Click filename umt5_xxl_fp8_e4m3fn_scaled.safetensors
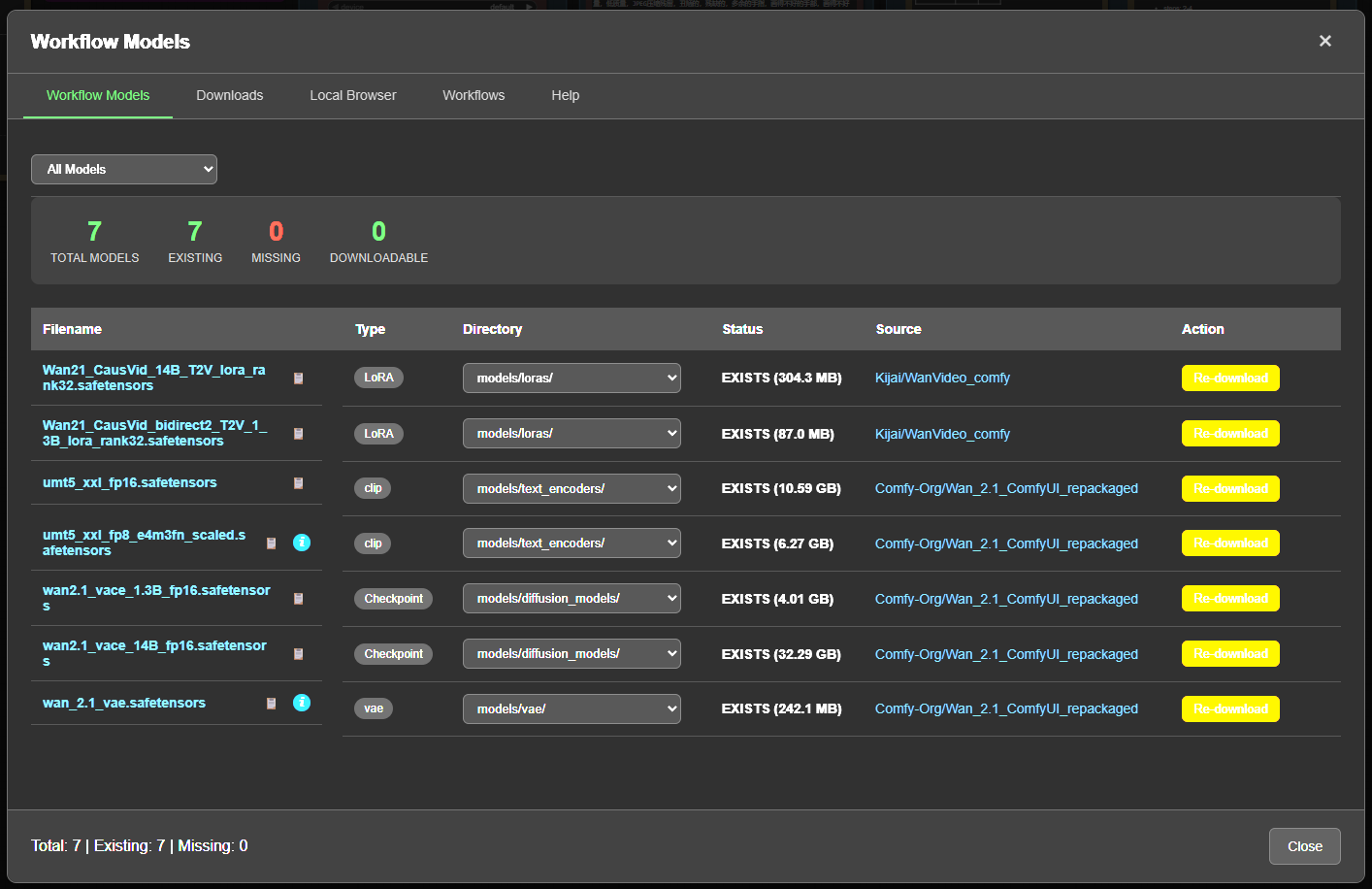Screen dimensions: 1372x889 point(145,543)
